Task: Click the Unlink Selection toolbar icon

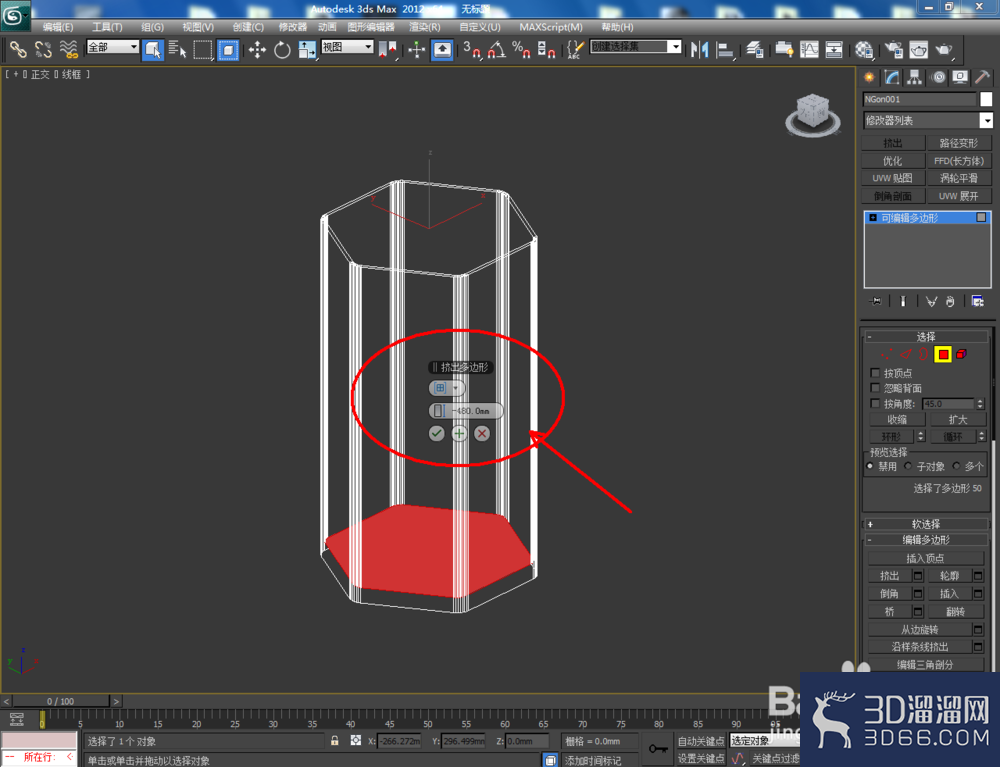Action: click(x=43, y=49)
